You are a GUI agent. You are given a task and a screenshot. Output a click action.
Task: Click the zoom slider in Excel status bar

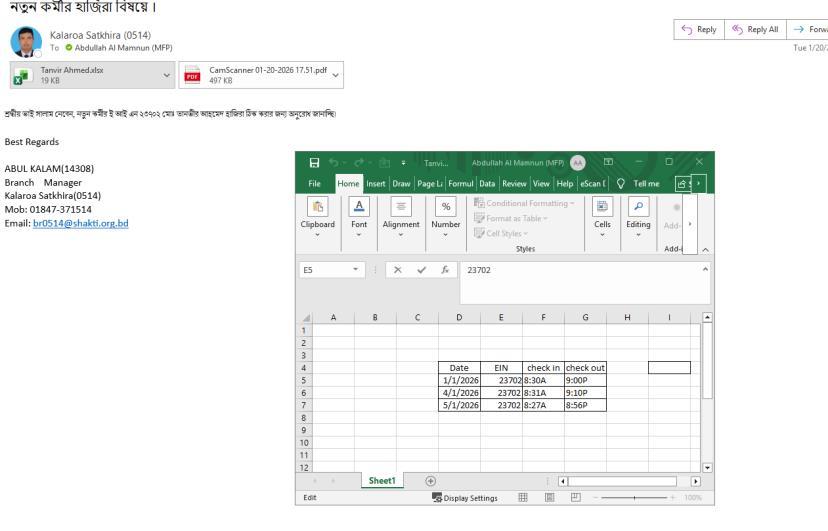[x=636, y=497]
